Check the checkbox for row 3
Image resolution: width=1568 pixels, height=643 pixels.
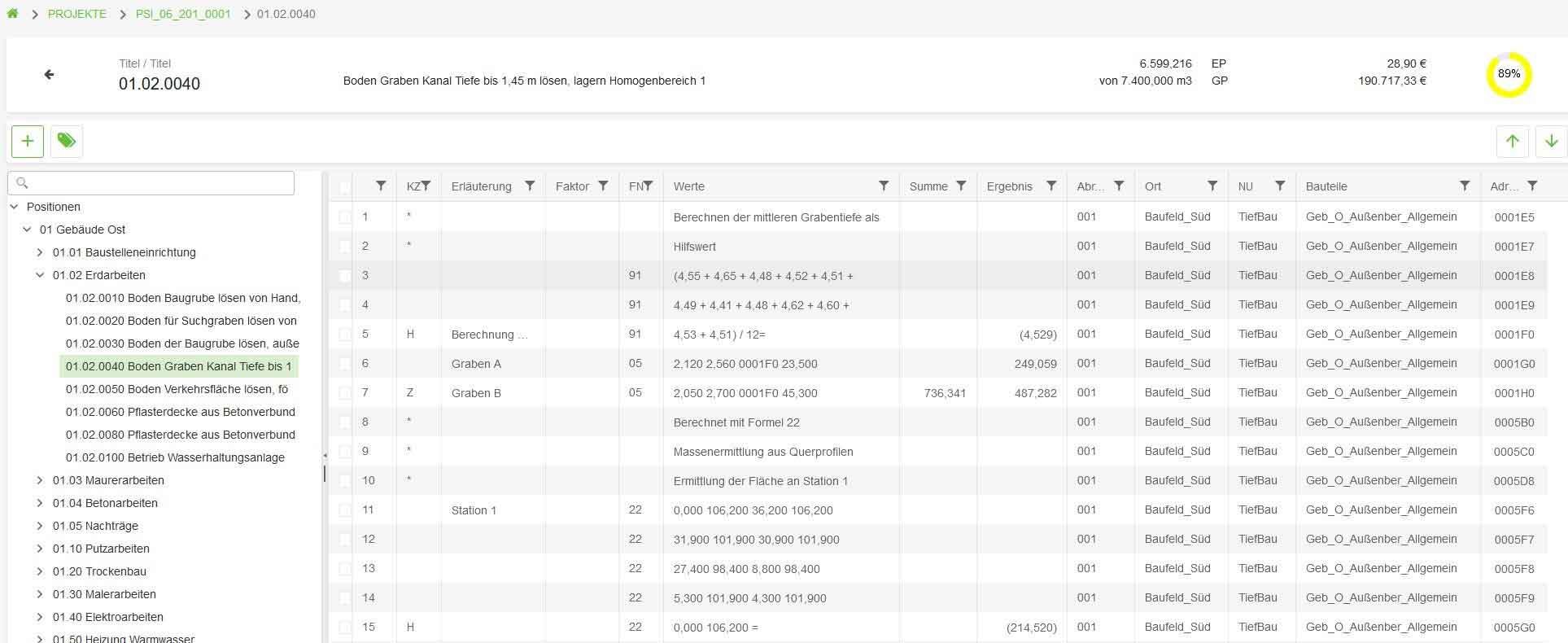(345, 276)
